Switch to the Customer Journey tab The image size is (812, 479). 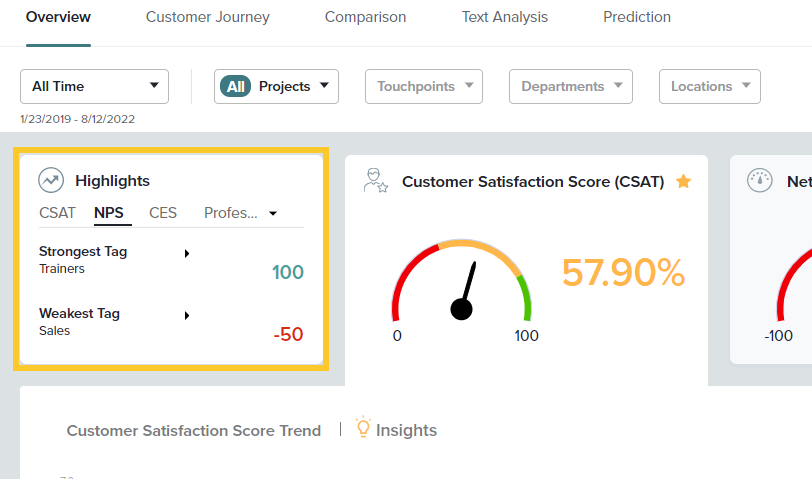pos(207,17)
